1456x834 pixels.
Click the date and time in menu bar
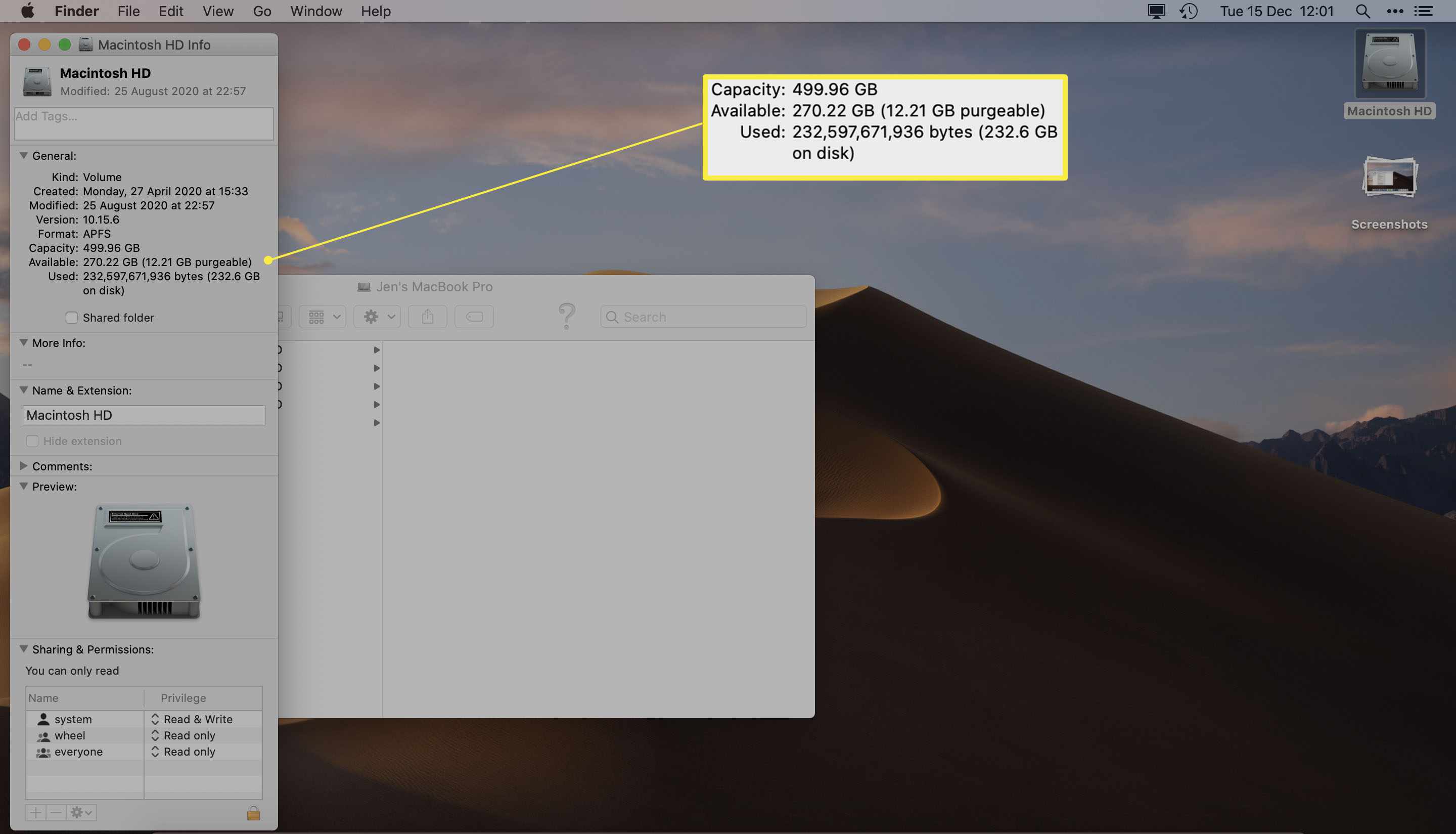[x=1276, y=11]
